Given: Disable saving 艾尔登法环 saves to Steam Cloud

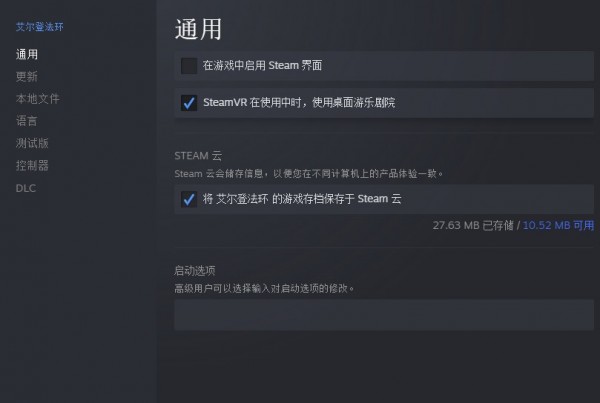Looking at the screenshot, I should pyautogui.click(x=189, y=199).
